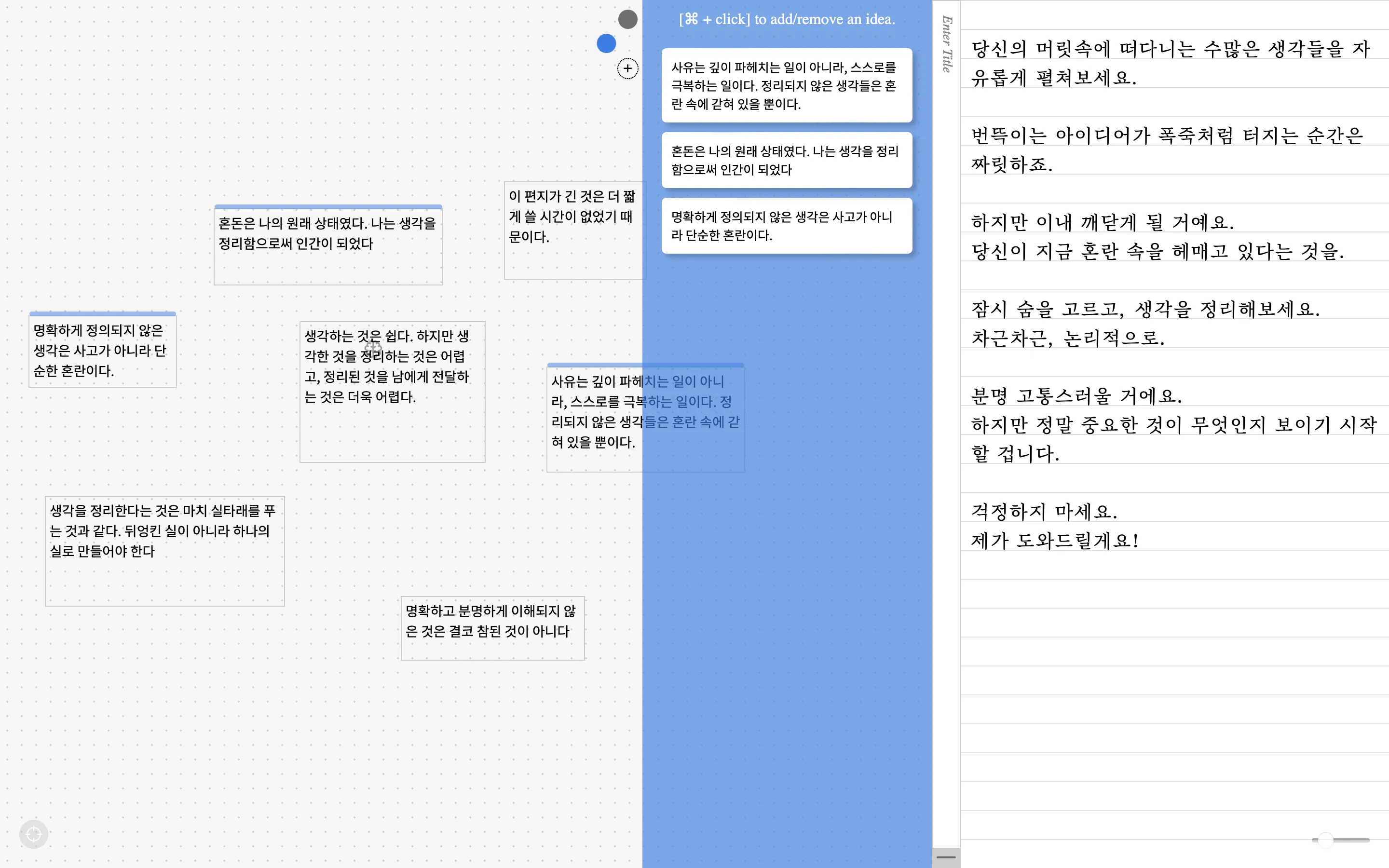The height and width of the screenshot is (868, 1389).
Task: Click the panel resize handle below the blue column
Action: pyautogui.click(x=946, y=856)
